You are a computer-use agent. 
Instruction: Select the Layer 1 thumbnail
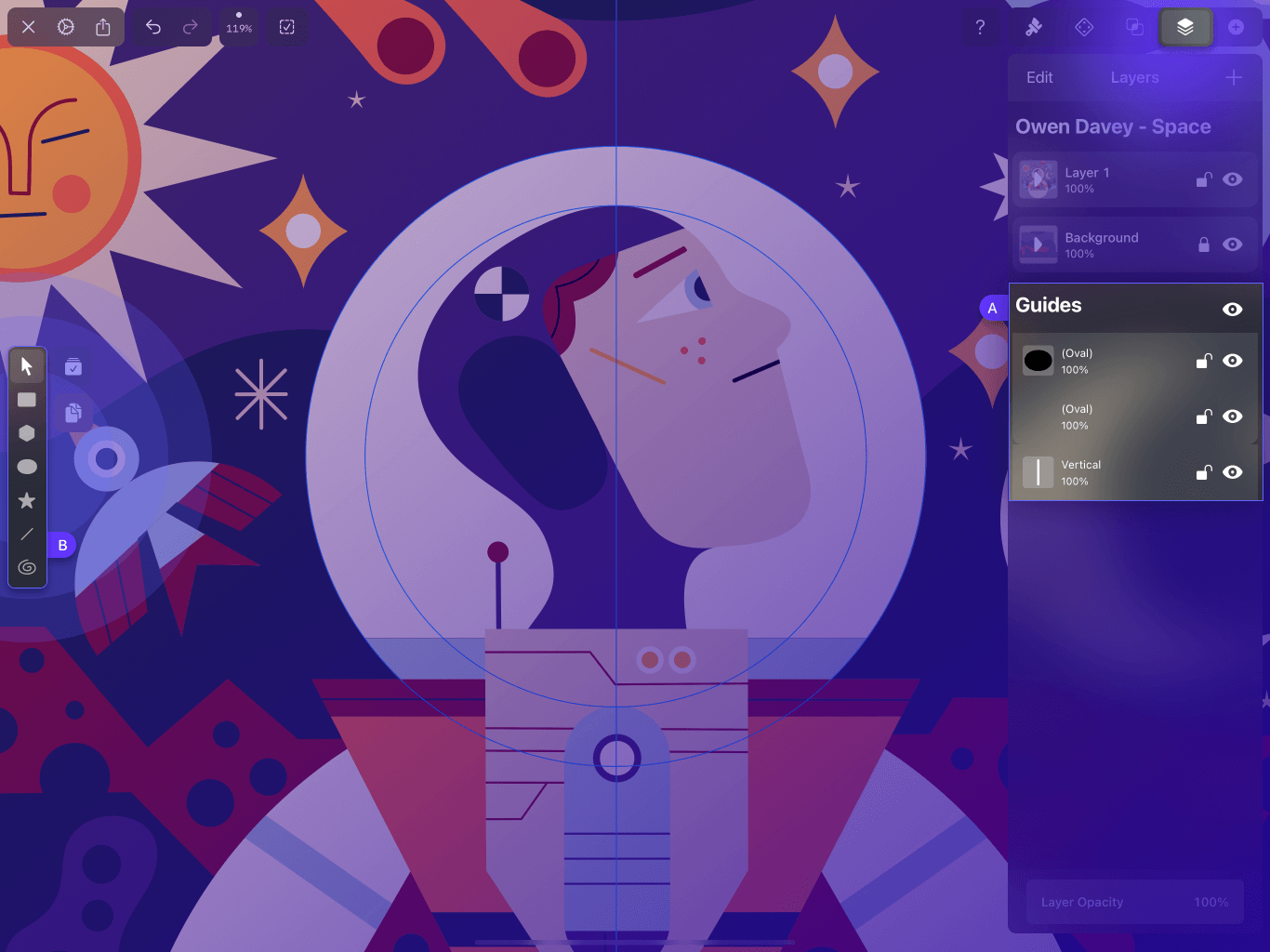point(1038,179)
